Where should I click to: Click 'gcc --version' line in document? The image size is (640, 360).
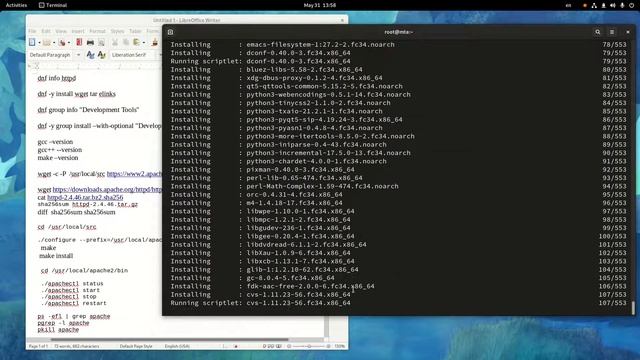(x=55, y=142)
